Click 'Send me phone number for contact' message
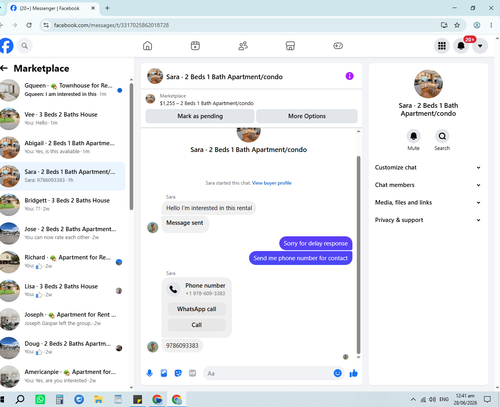 [301, 258]
